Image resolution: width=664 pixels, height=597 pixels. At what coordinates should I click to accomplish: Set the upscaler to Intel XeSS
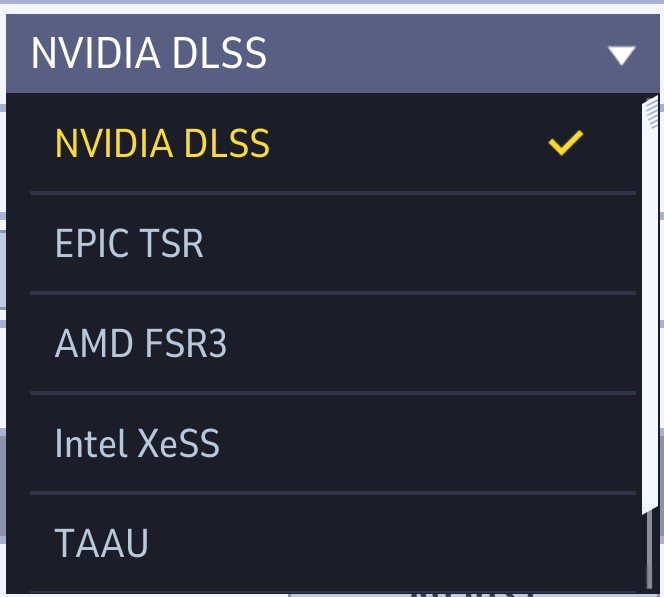[x=137, y=444]
